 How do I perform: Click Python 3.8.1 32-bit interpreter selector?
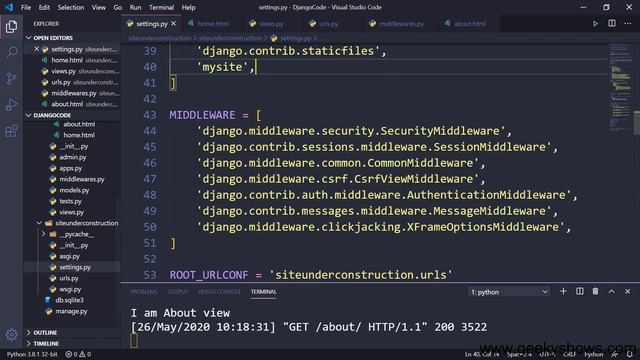tap(32, 354)
